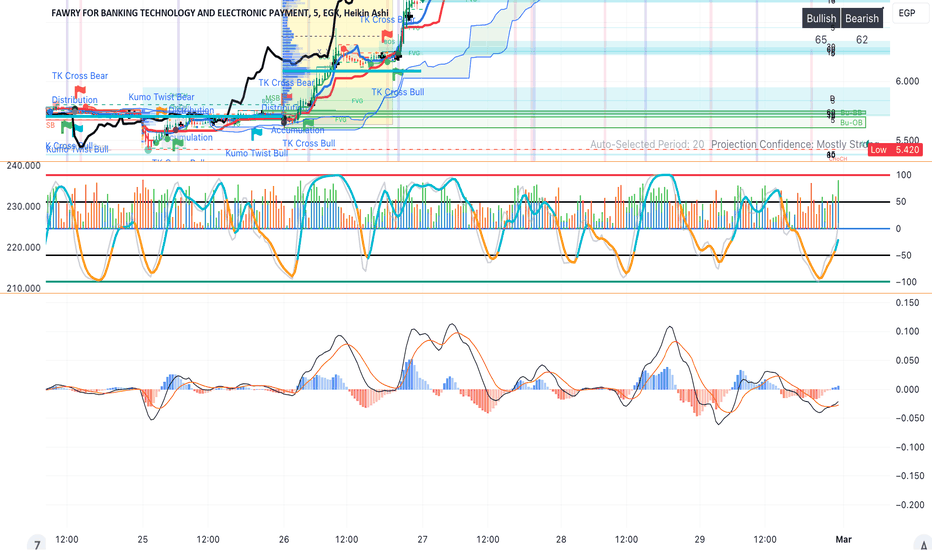Click the 'Mar' date on time axis
Screen dimensions: 932x550
843,539
